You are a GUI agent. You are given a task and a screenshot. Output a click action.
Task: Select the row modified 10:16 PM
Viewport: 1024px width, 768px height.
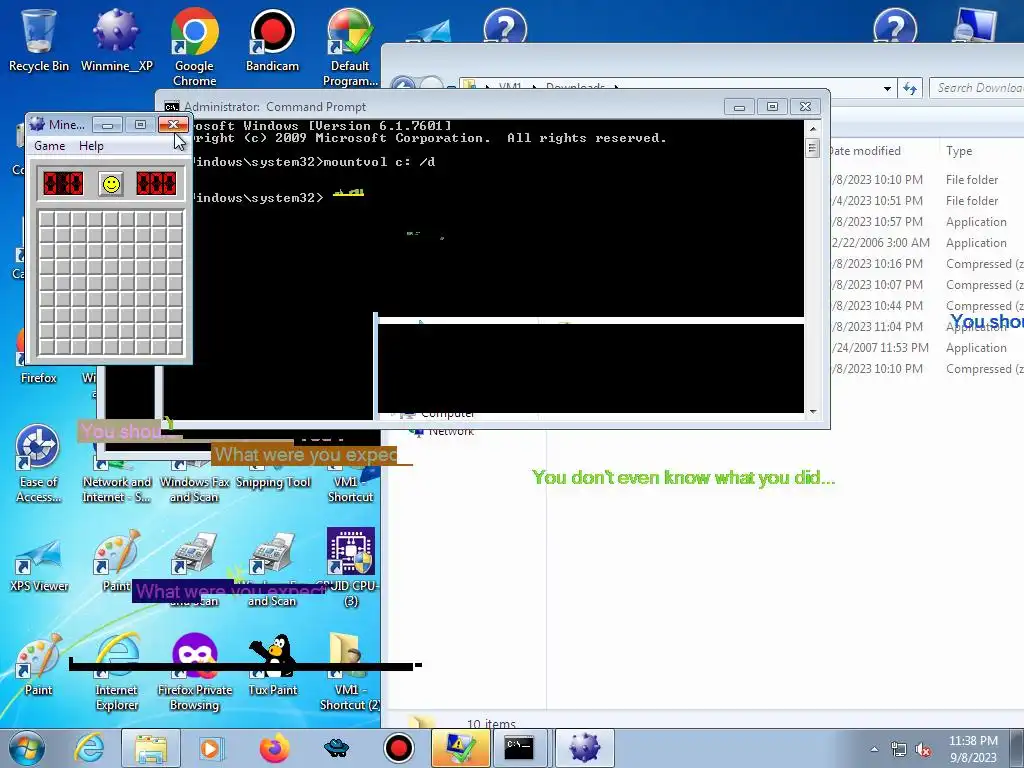coord(927,263)
